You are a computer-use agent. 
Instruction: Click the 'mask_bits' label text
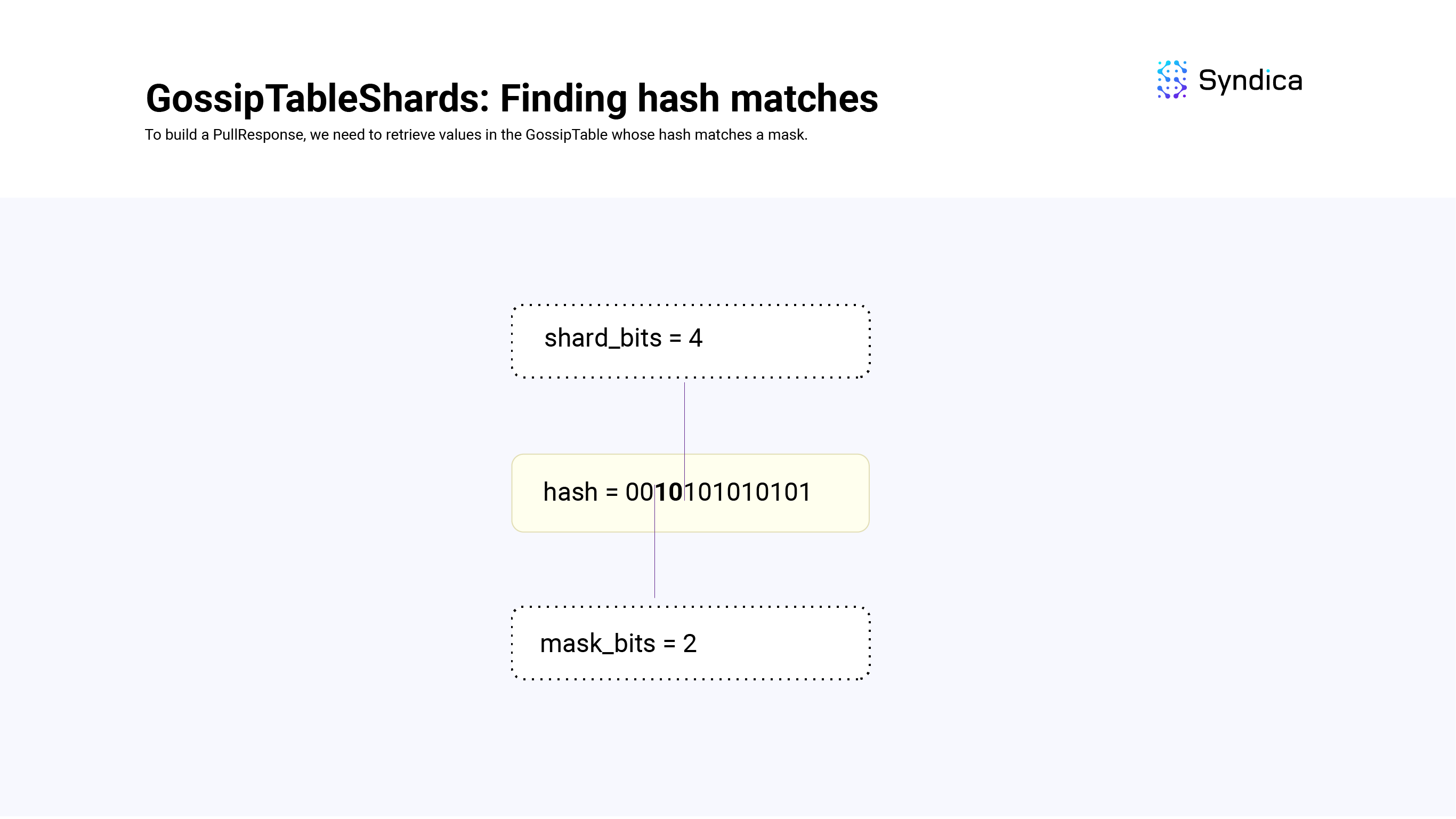(x=597, y=644)
